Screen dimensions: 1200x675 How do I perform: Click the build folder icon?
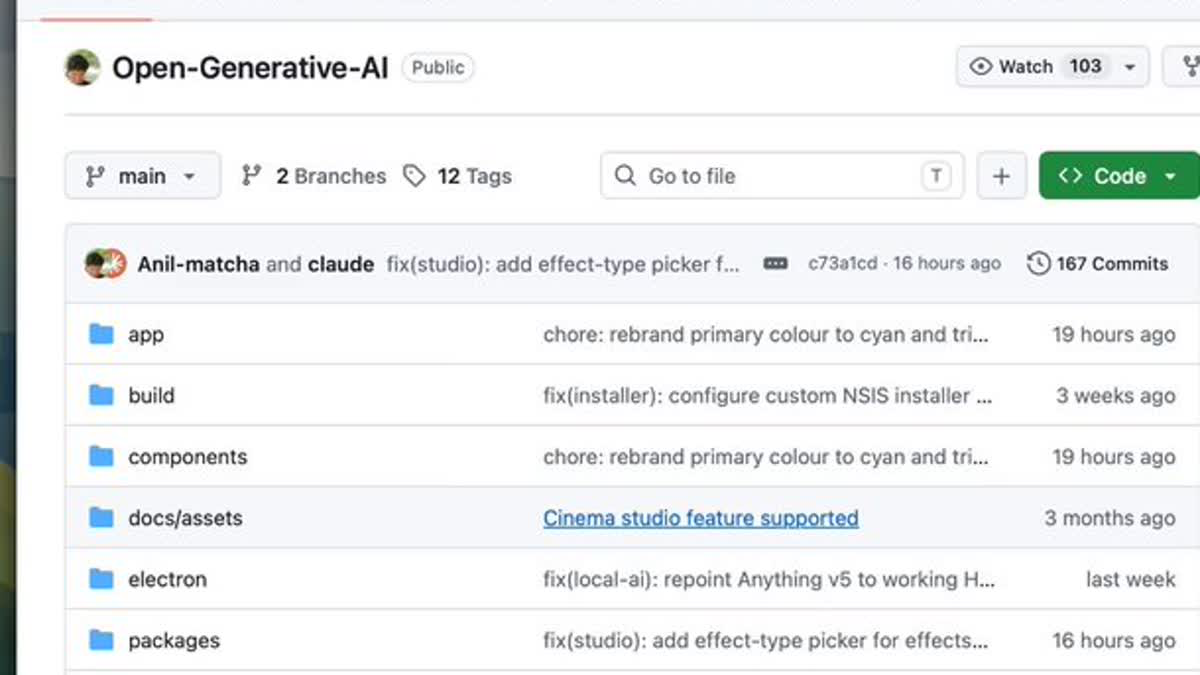(101, 395)
